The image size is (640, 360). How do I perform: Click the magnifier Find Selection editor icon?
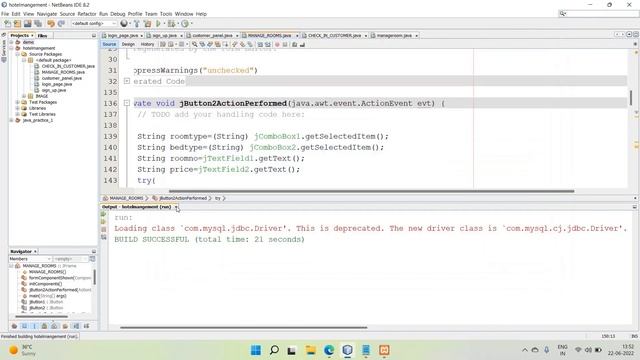(x=195, y=44)
